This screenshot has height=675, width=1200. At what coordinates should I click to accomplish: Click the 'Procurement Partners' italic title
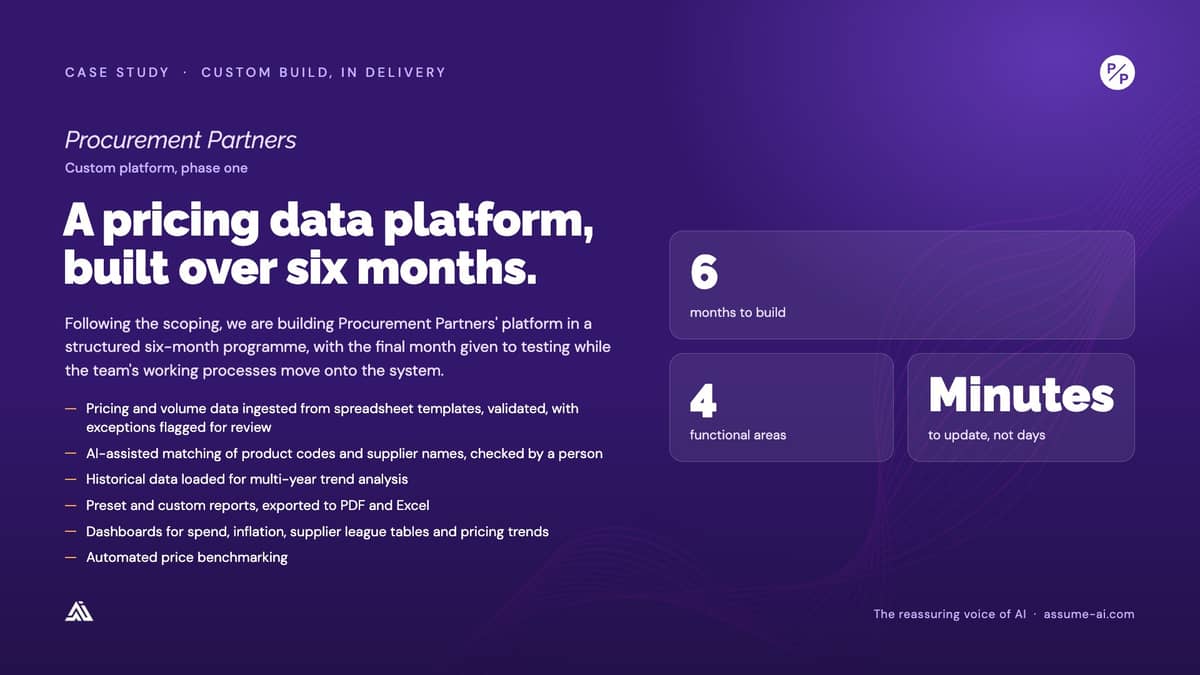coord(181,140)
